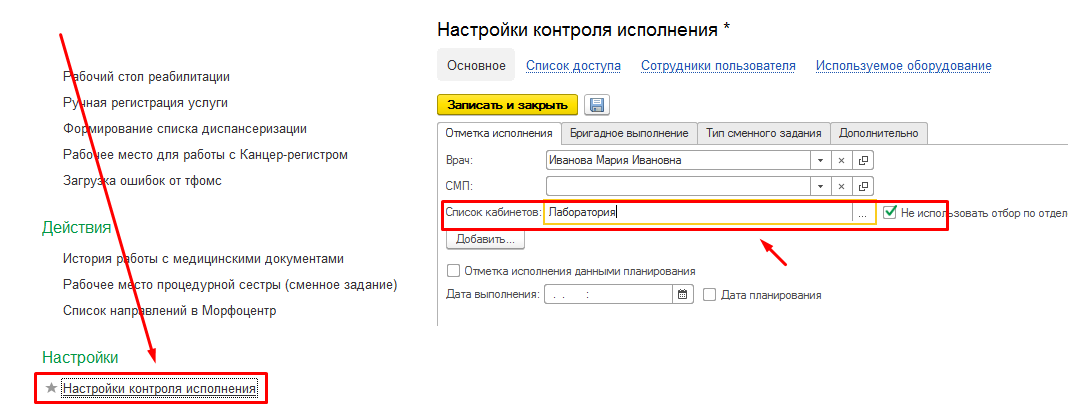Open the СМП record with open-form icon
The width and height of the screenshot is (1079, 405).
(x=864, y=185)
